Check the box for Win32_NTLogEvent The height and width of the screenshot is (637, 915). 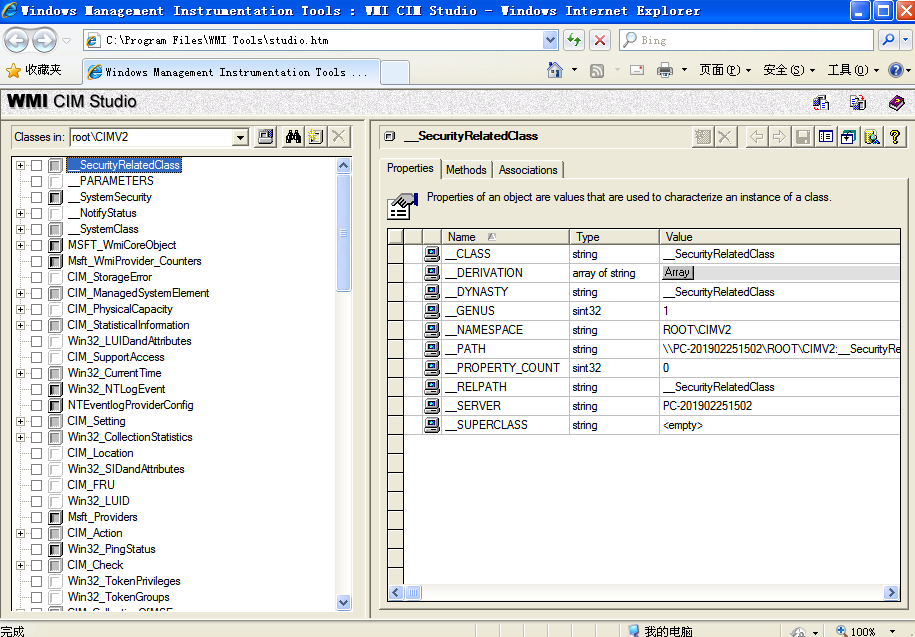pyautogui.click(x=36, y=389)
